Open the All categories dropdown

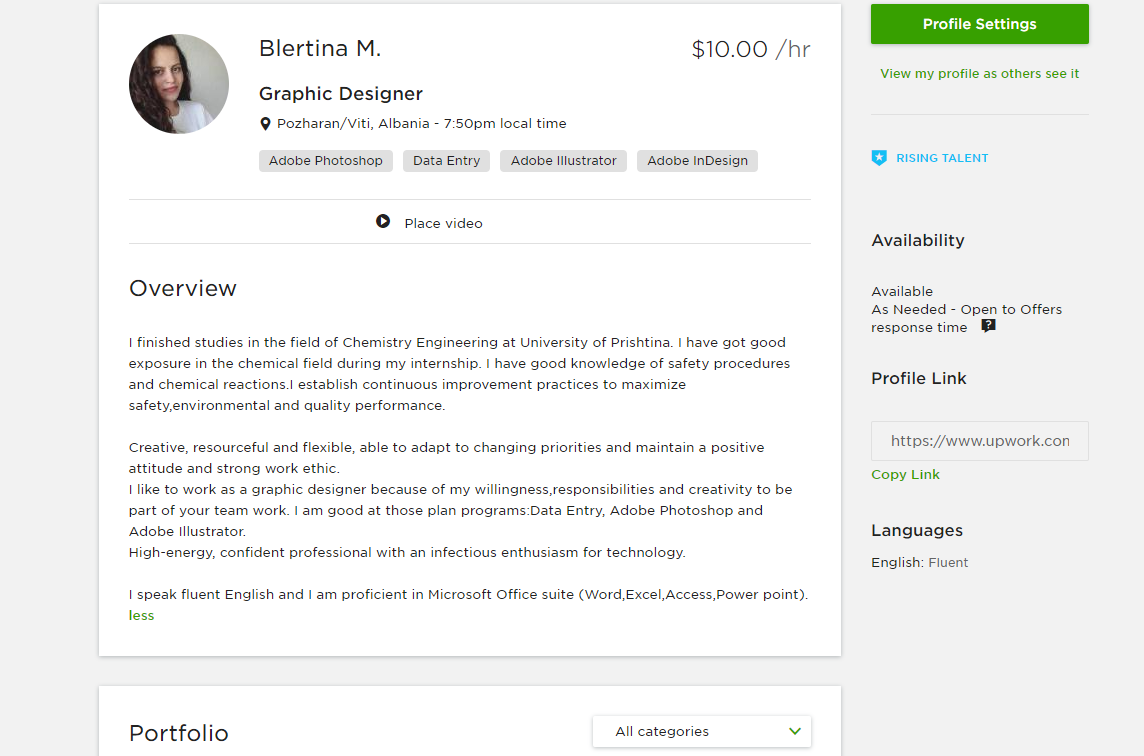702,731
